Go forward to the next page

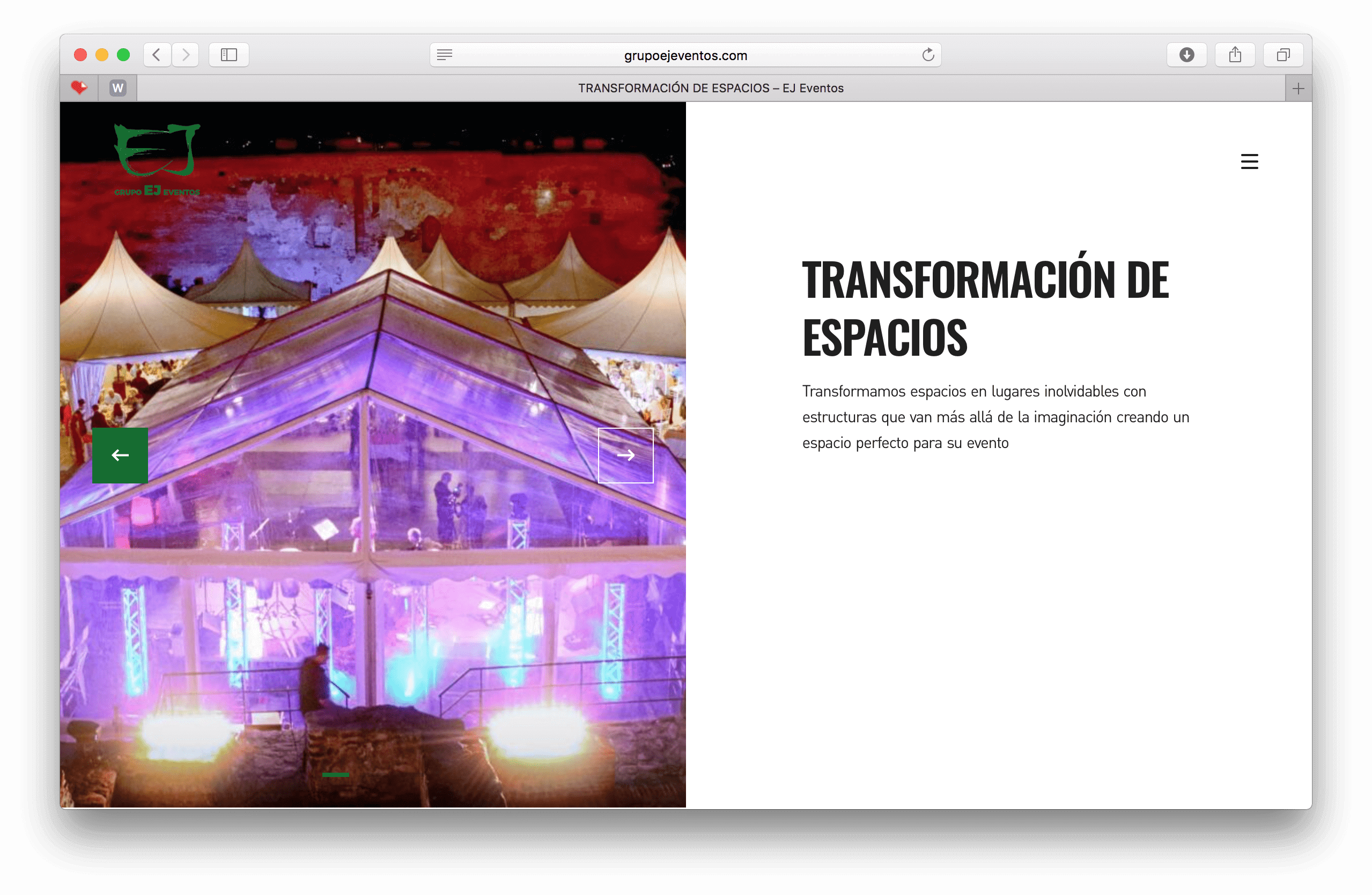click(186, 55)
